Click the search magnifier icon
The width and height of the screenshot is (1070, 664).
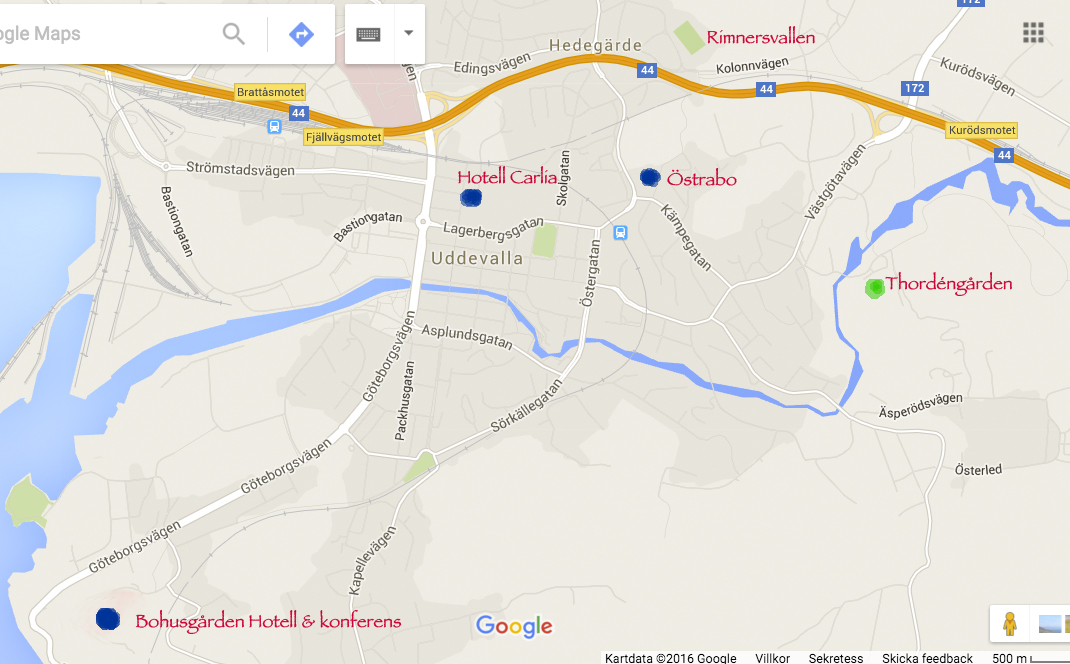pos(233,33)
